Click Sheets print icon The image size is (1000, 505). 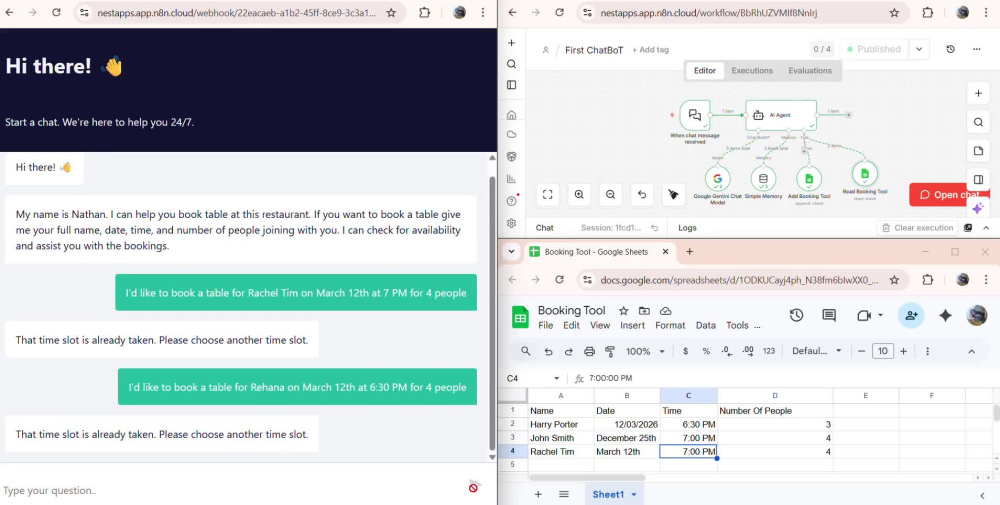(x=589, y=351)
